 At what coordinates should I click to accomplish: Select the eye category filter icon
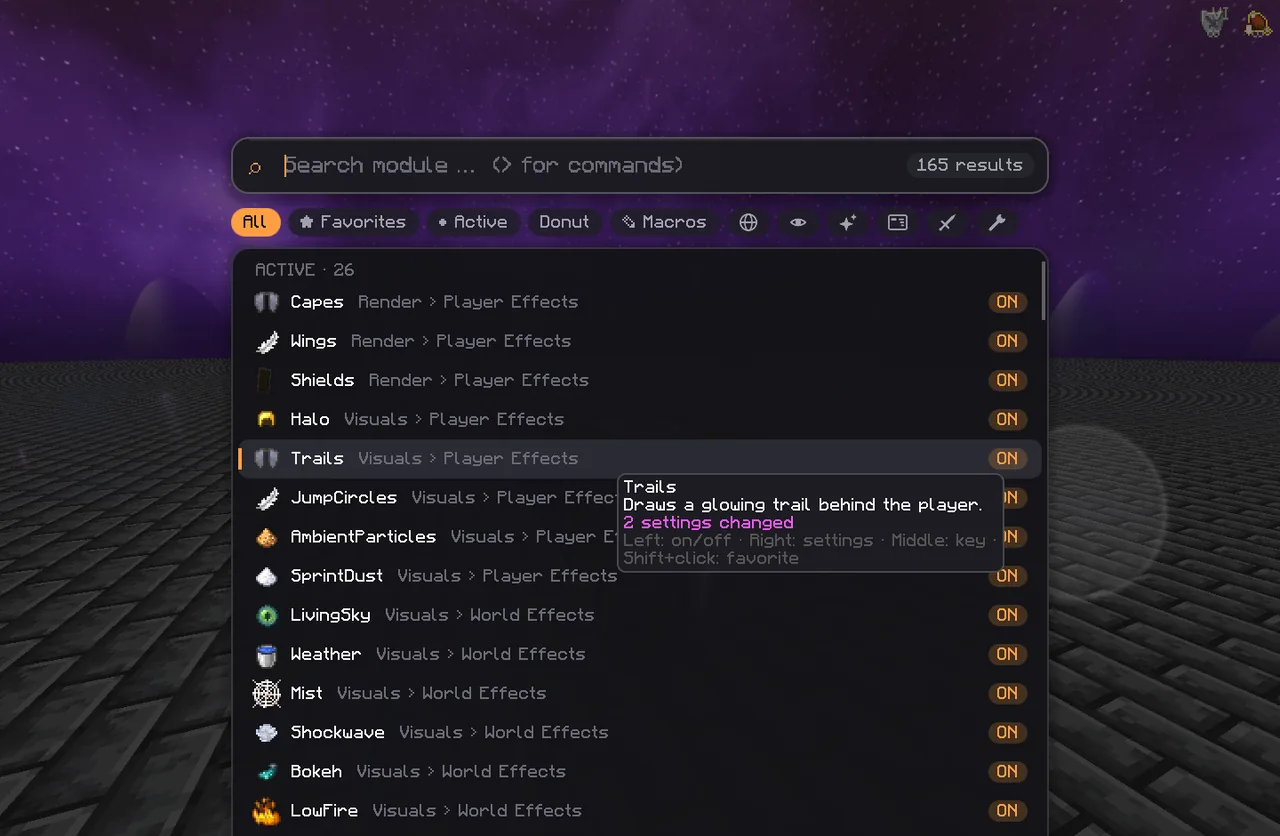[x=798, y=223]
